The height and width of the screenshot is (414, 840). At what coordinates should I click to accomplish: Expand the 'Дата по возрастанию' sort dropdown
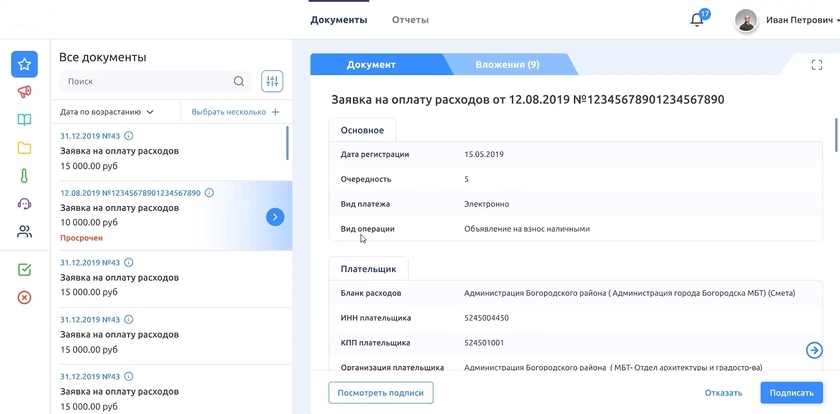pos(107,112)
